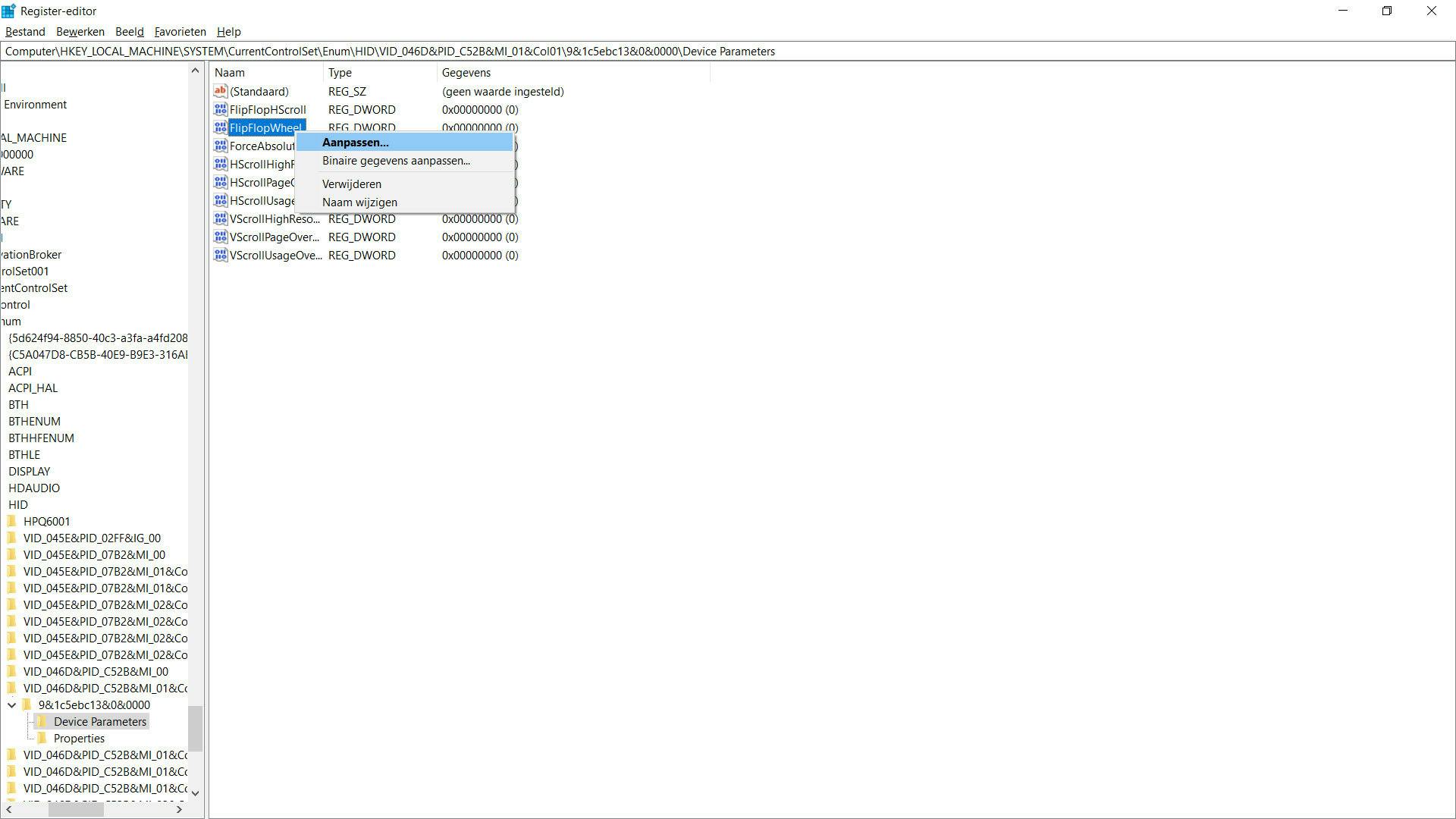Viewport: 1456px width, 819px height.
Task: Select Binaire gegevens aanpassen... menu entry
Action: (x=396, y=161)
